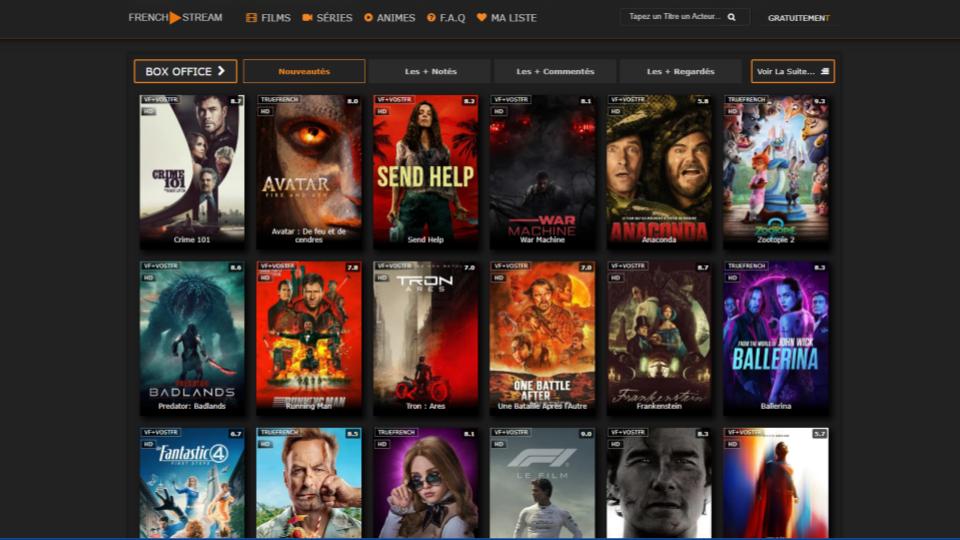Switch to the Nouveautés tab

pyautogui.click(x=304, y=72)
